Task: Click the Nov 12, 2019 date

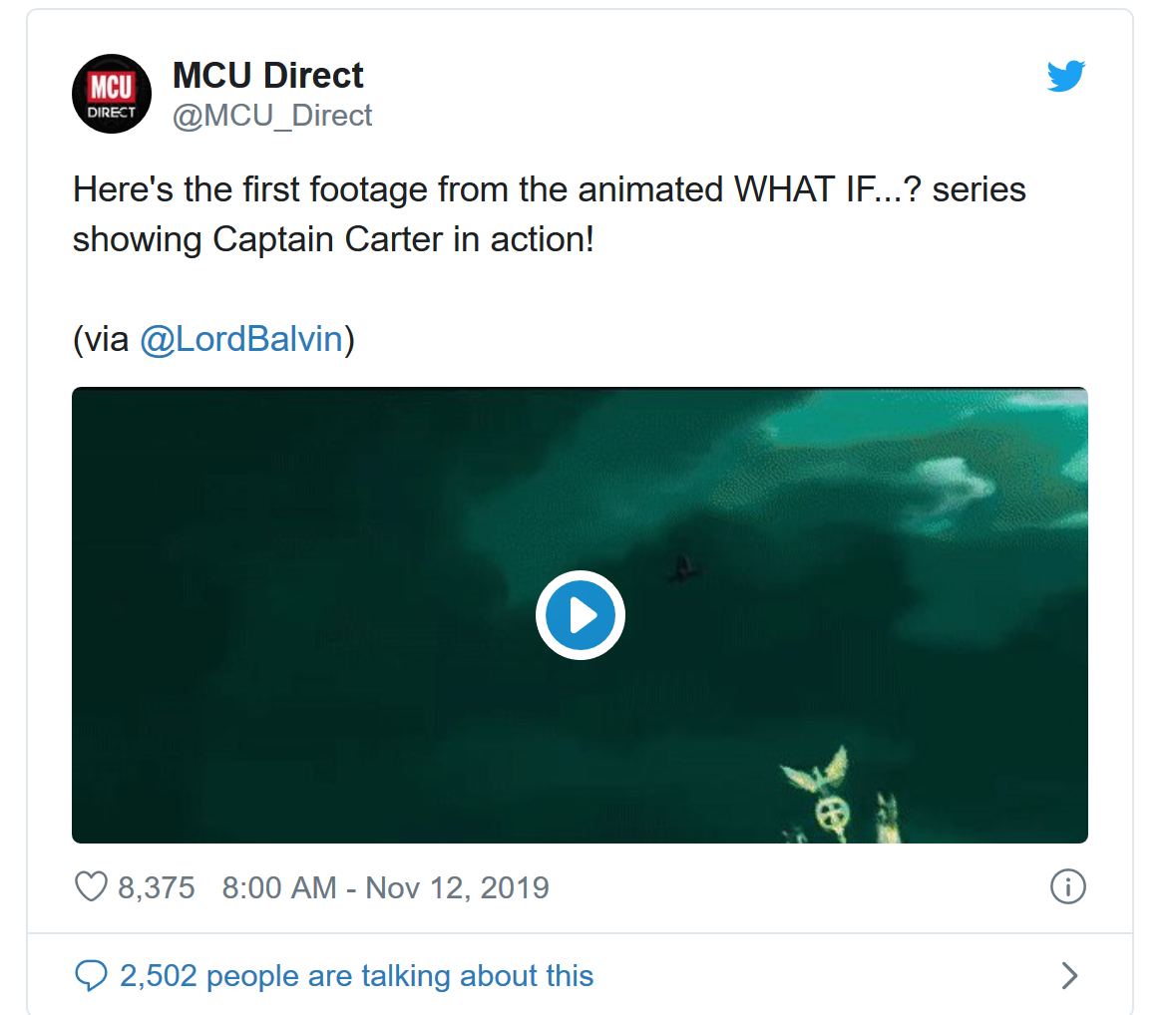Action: click(x=457, y=887)
